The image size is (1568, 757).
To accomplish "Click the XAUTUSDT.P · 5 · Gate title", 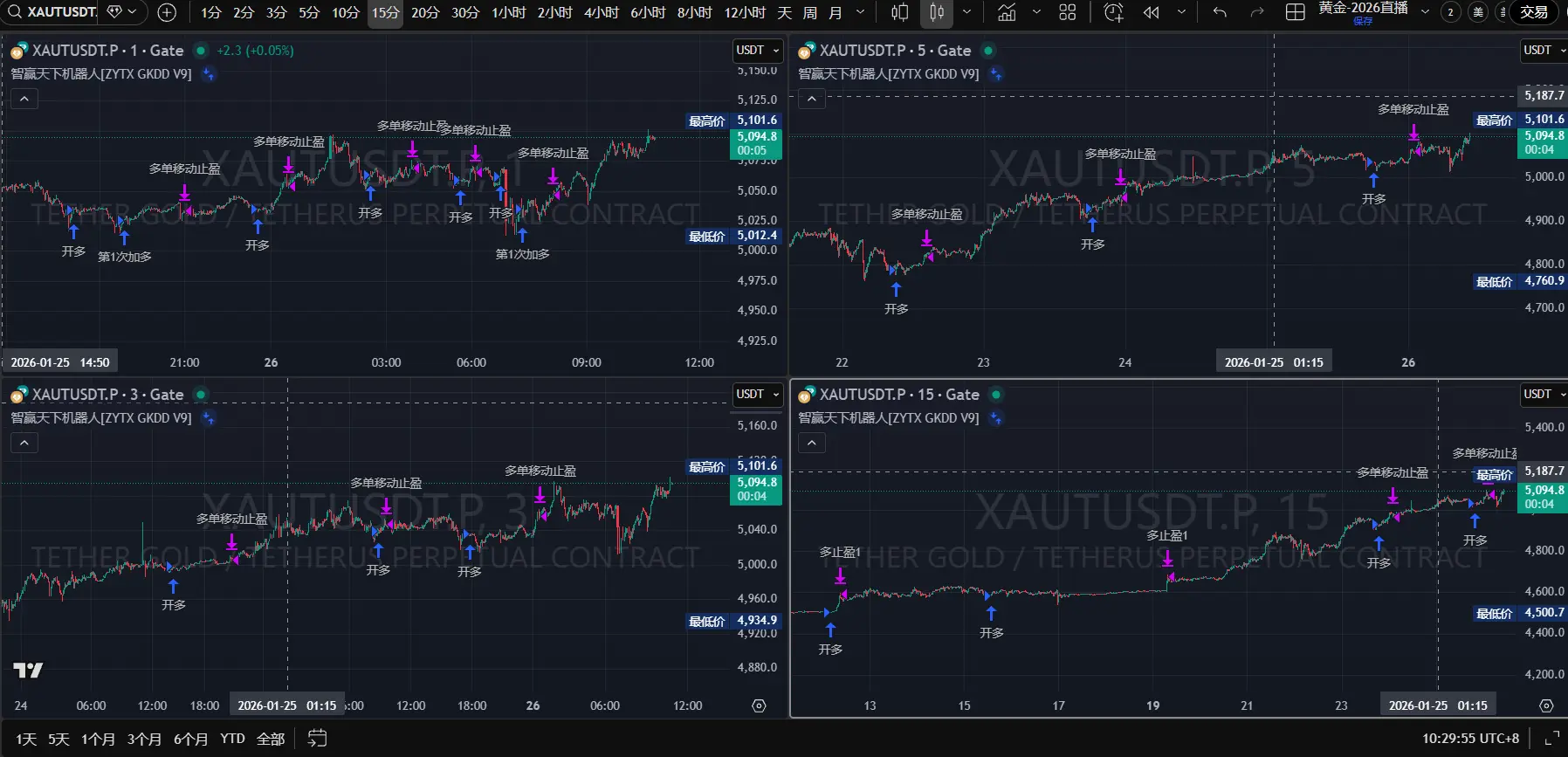I will coord(895,51).
